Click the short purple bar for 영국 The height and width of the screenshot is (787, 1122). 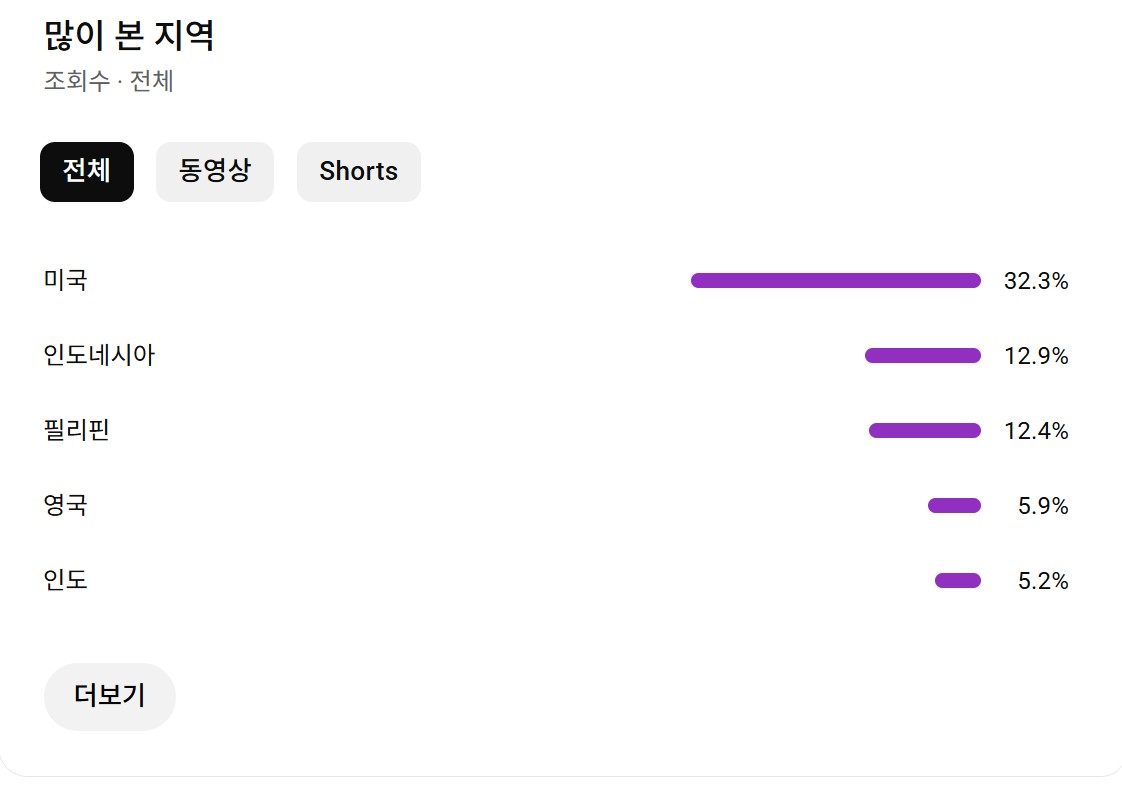(x=954, y=506)
